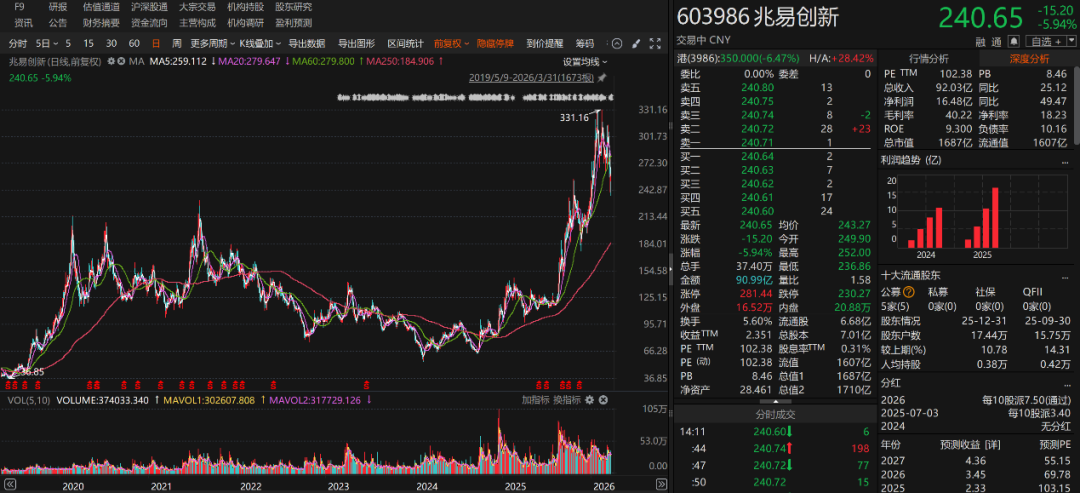Viewport: 1080px width, 493px height.
Task: Open the 前复权 price adjustment dropdown
Action: click(449, 43)
